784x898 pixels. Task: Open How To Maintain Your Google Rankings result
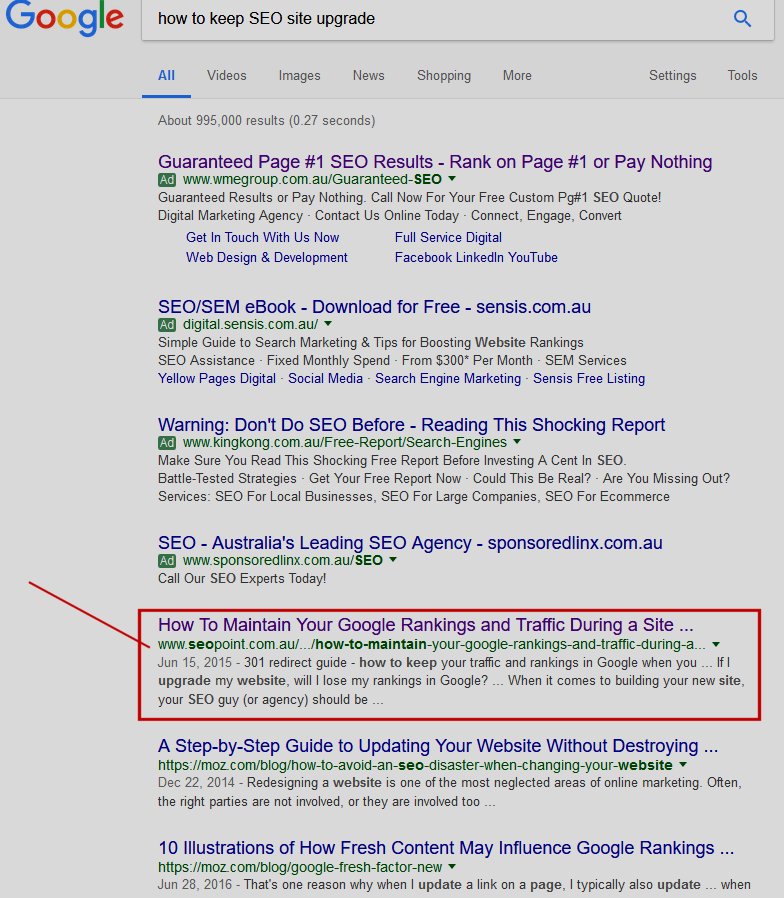[426, 624]
